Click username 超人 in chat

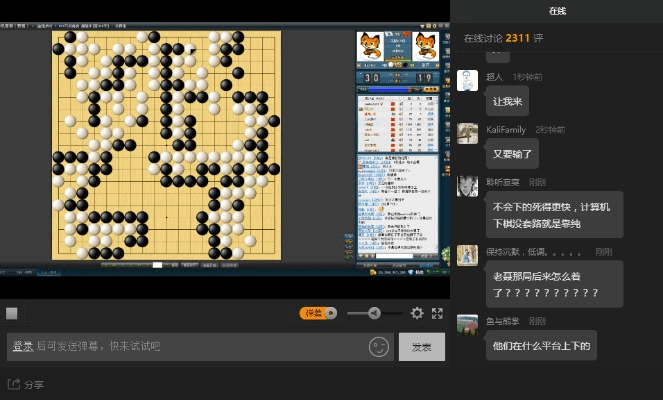coord(494,77)
